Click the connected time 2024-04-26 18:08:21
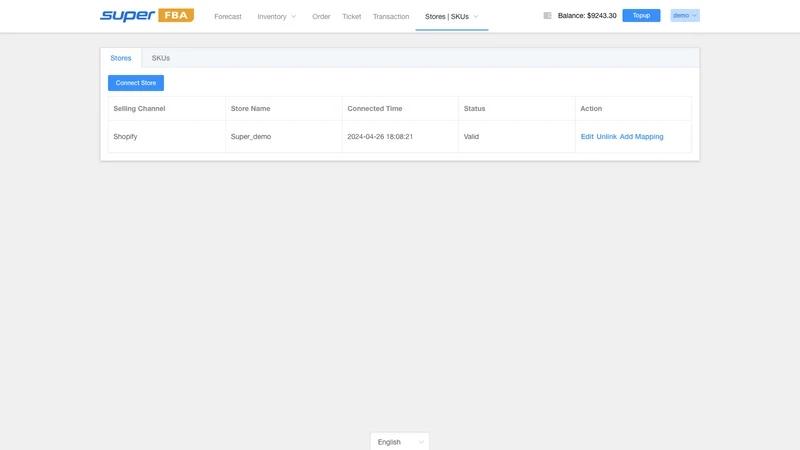800x450 pixels. 380,137
